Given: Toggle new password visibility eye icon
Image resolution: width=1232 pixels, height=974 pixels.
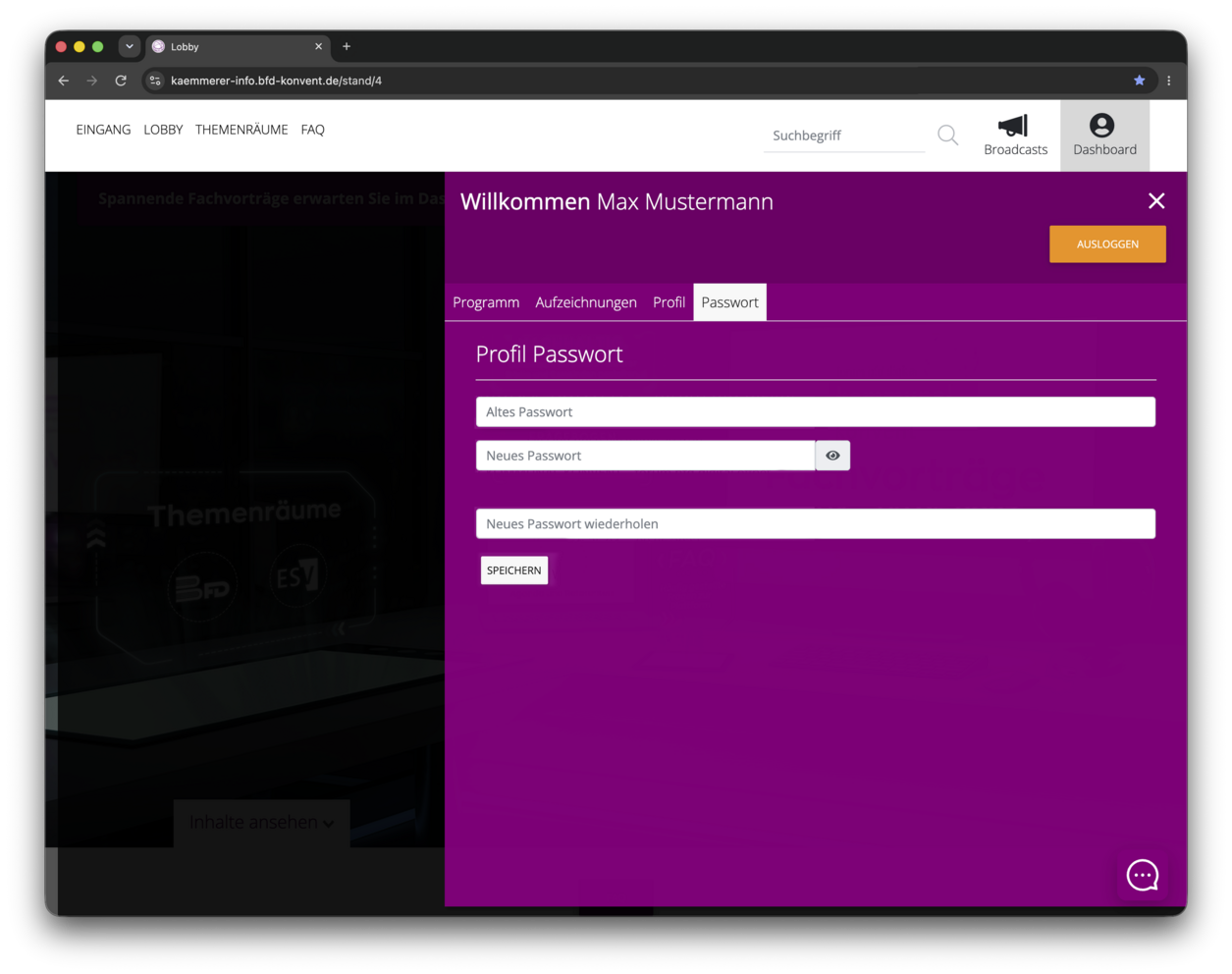Looking at the screenshot, I should point(832,456).
